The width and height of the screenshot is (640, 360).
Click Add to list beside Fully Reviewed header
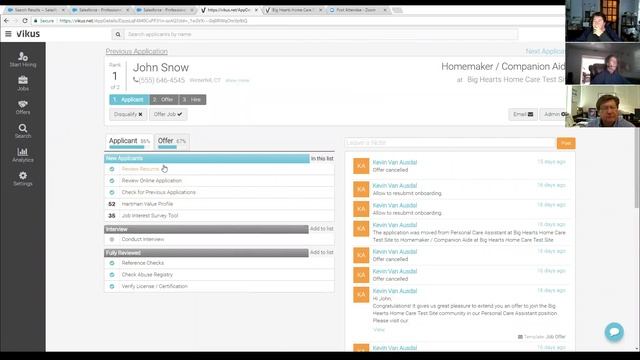click(x=322, y=253)
